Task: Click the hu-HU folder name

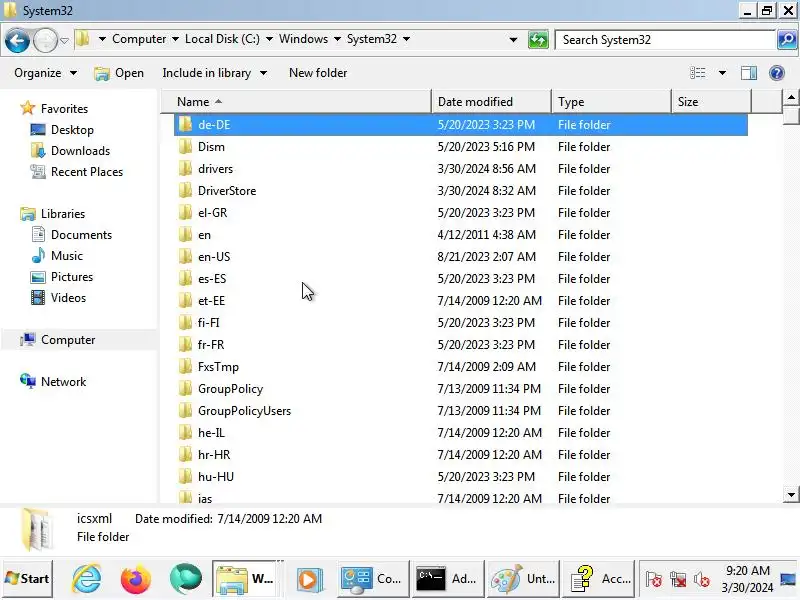Action: 216,477
